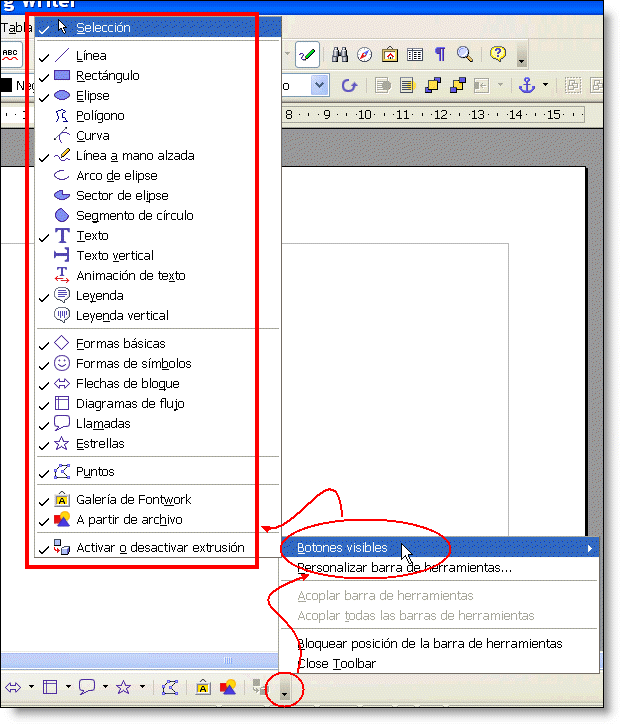Click the Fontwork Gallery icon in bottom toolbar
This screenshot has height=724, width=620.
(202, 687)
